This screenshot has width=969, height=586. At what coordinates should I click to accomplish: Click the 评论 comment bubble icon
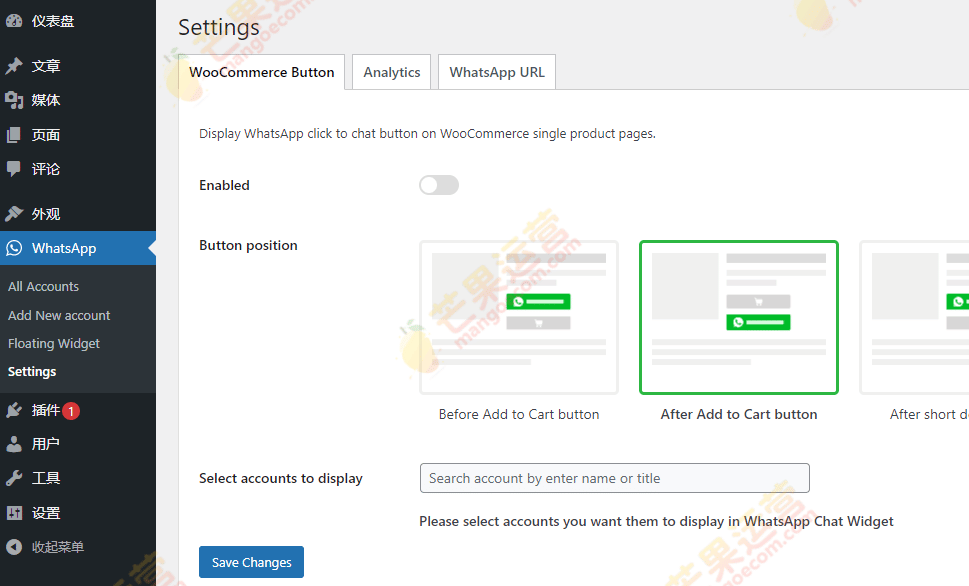[14, 169]
